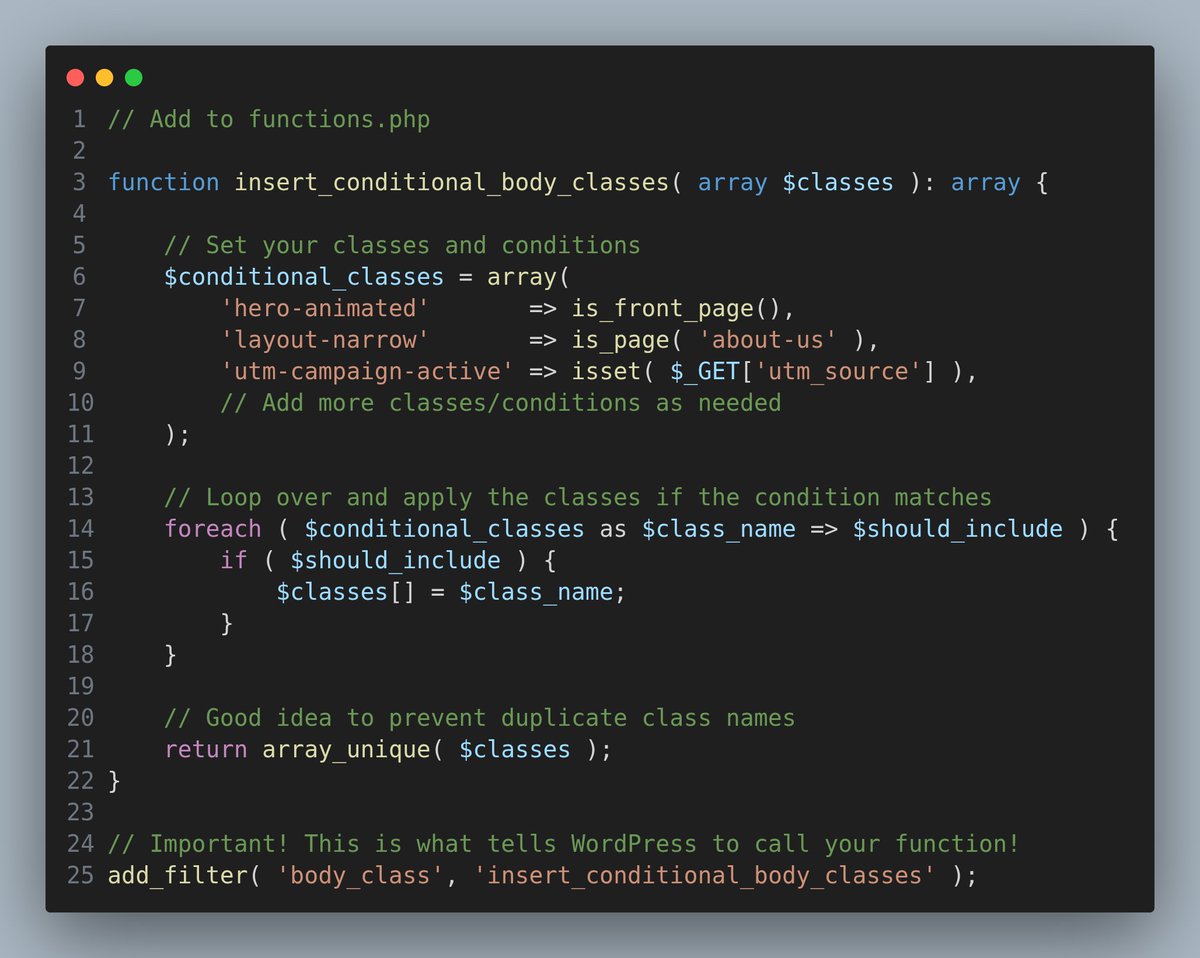Click line number 19
Screen dimensions: 1200x958
80,686
